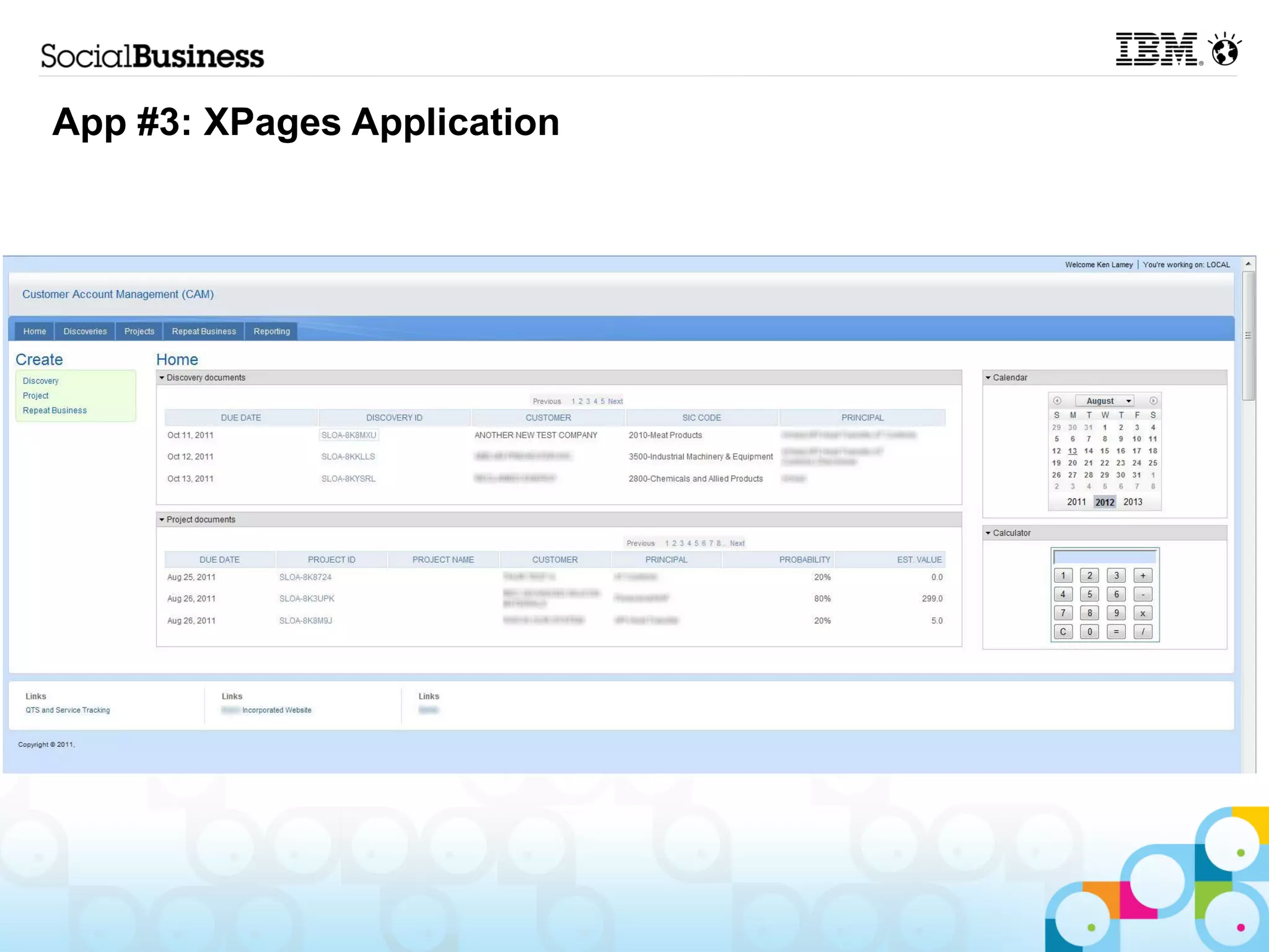
Task: Click the calculator minus key
Action: tap(1143, 595)
